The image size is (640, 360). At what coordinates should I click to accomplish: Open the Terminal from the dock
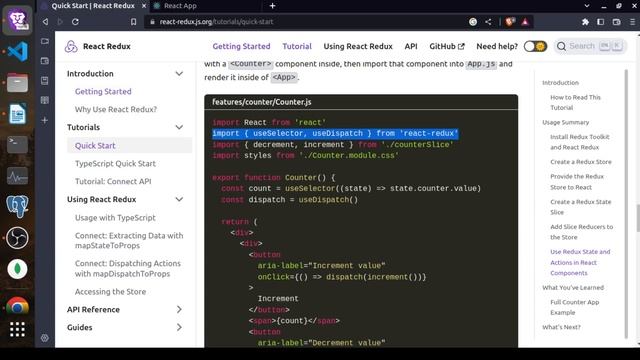point(17,144)
